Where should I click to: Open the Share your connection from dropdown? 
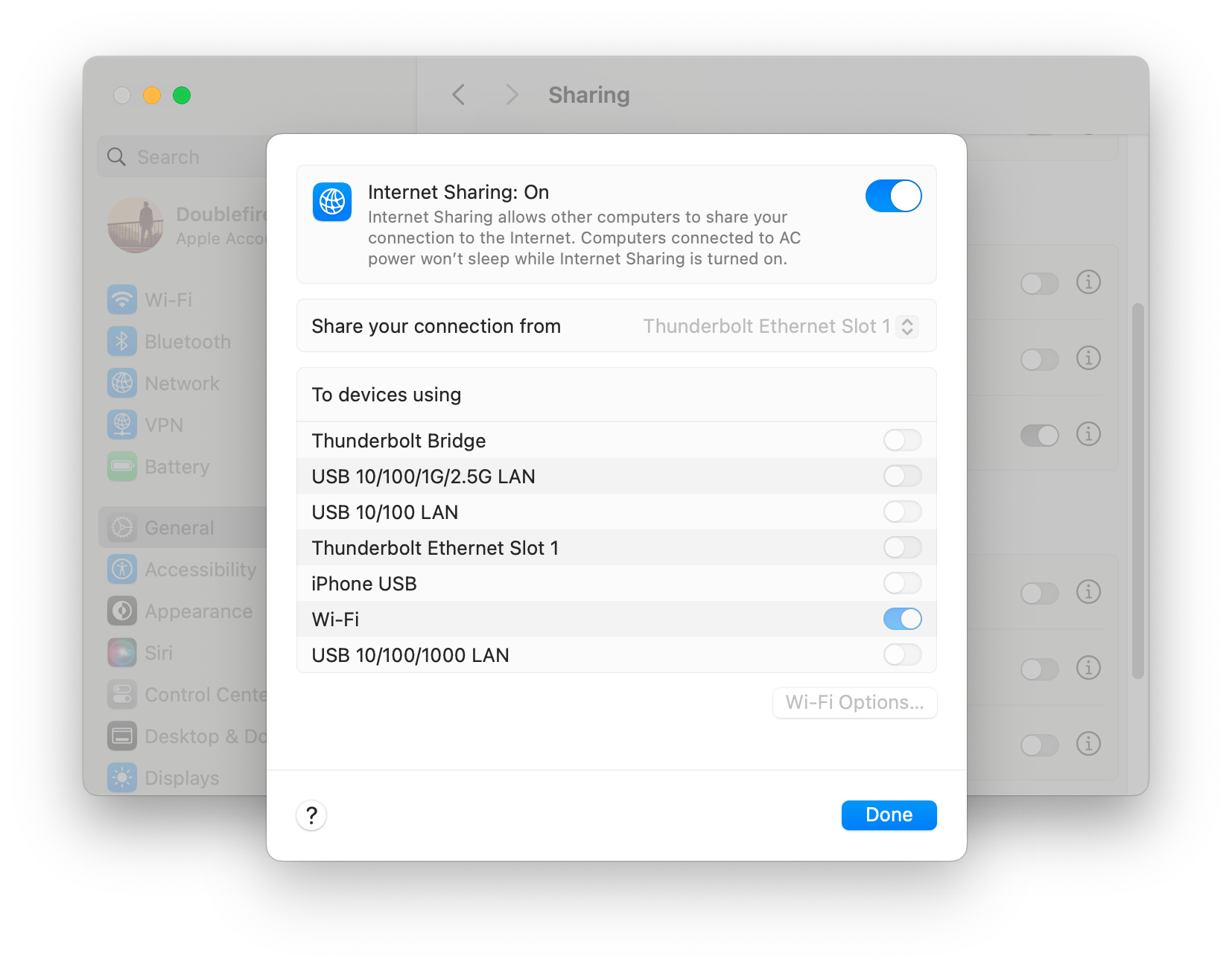click(779, 326)
